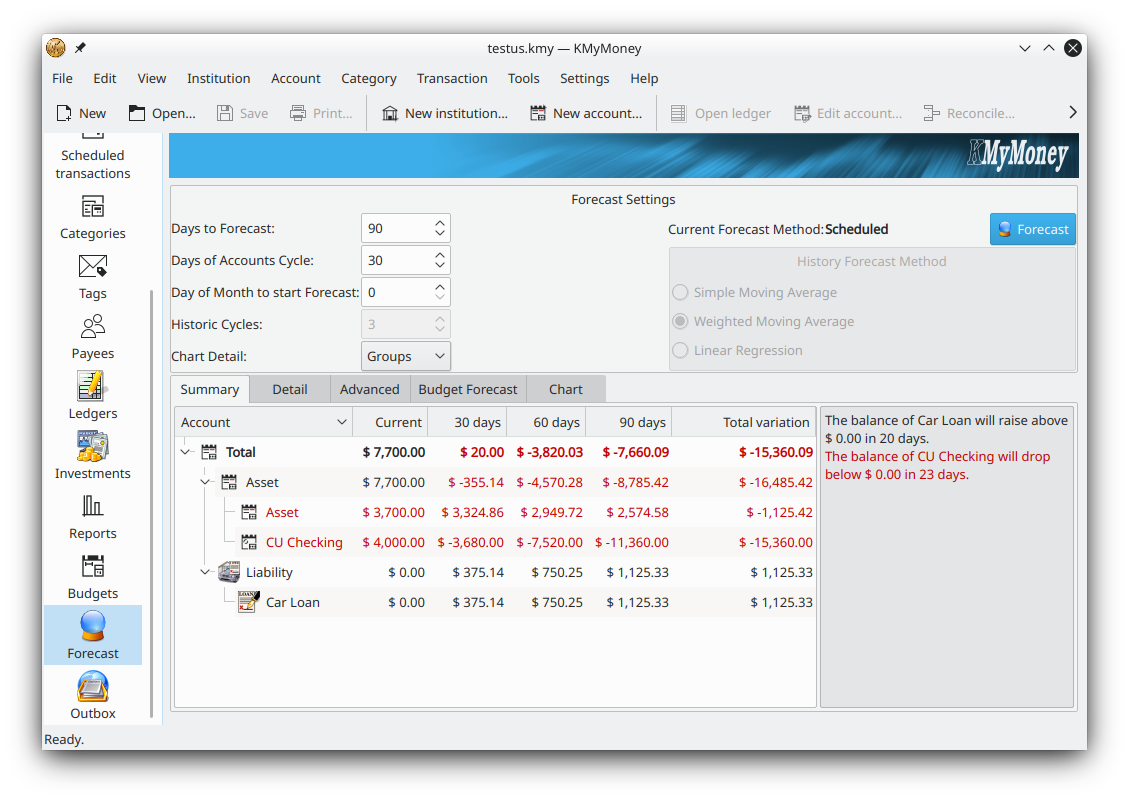Collapse the Liability tree group
The image size is (1129, 800).
pos(205,573)
